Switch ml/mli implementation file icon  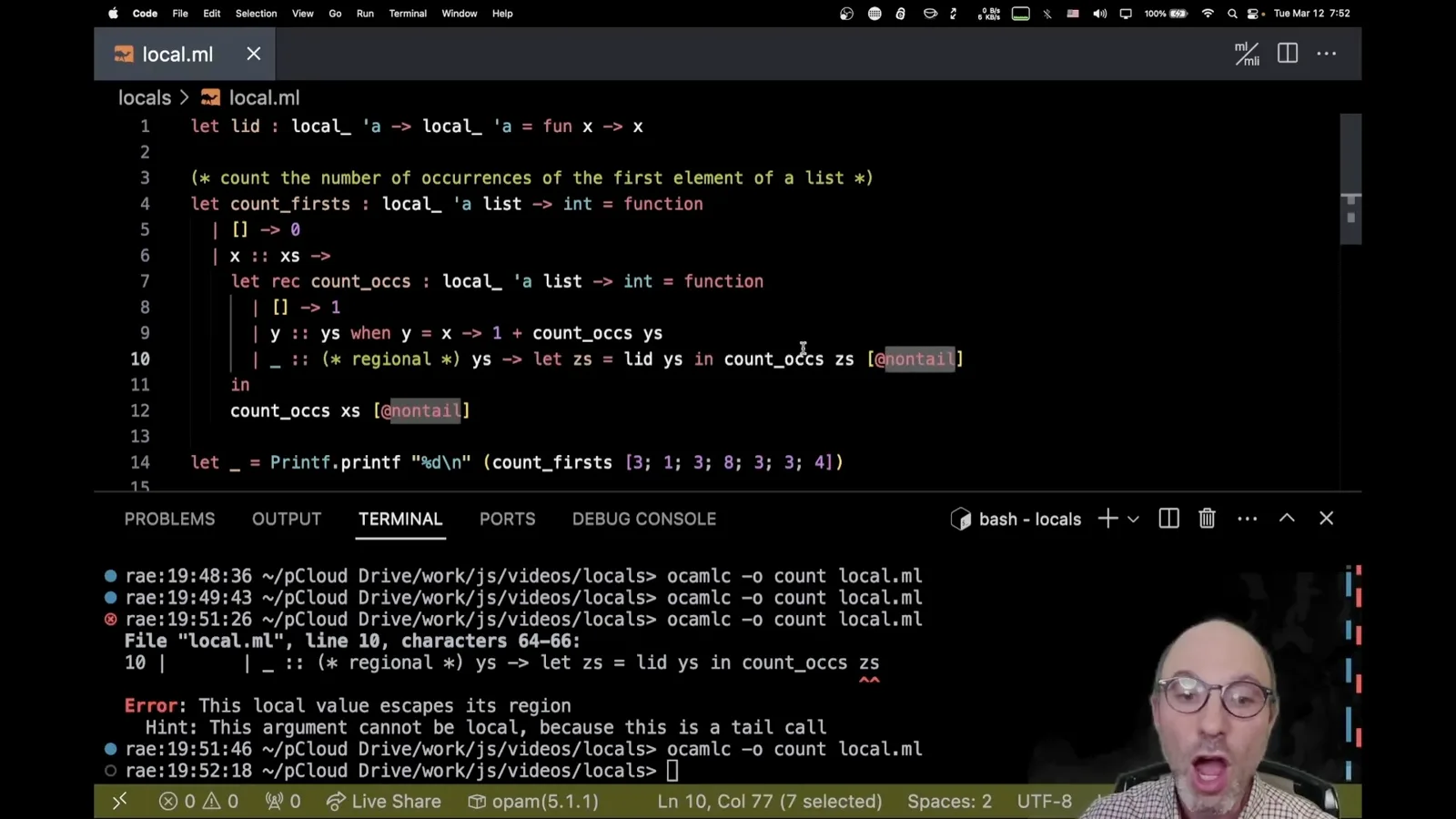(1247, 54)
